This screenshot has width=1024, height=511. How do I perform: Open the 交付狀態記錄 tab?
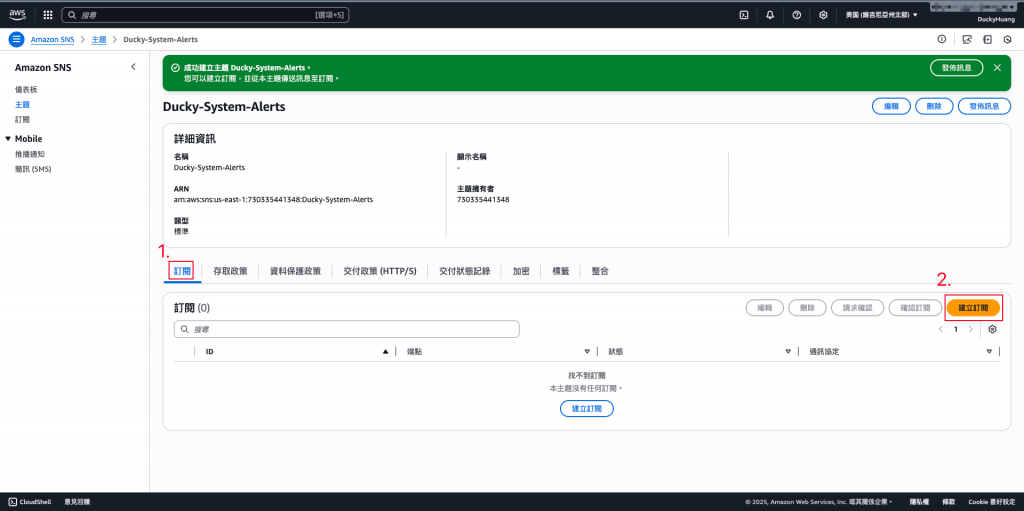[x=464, y=271]
